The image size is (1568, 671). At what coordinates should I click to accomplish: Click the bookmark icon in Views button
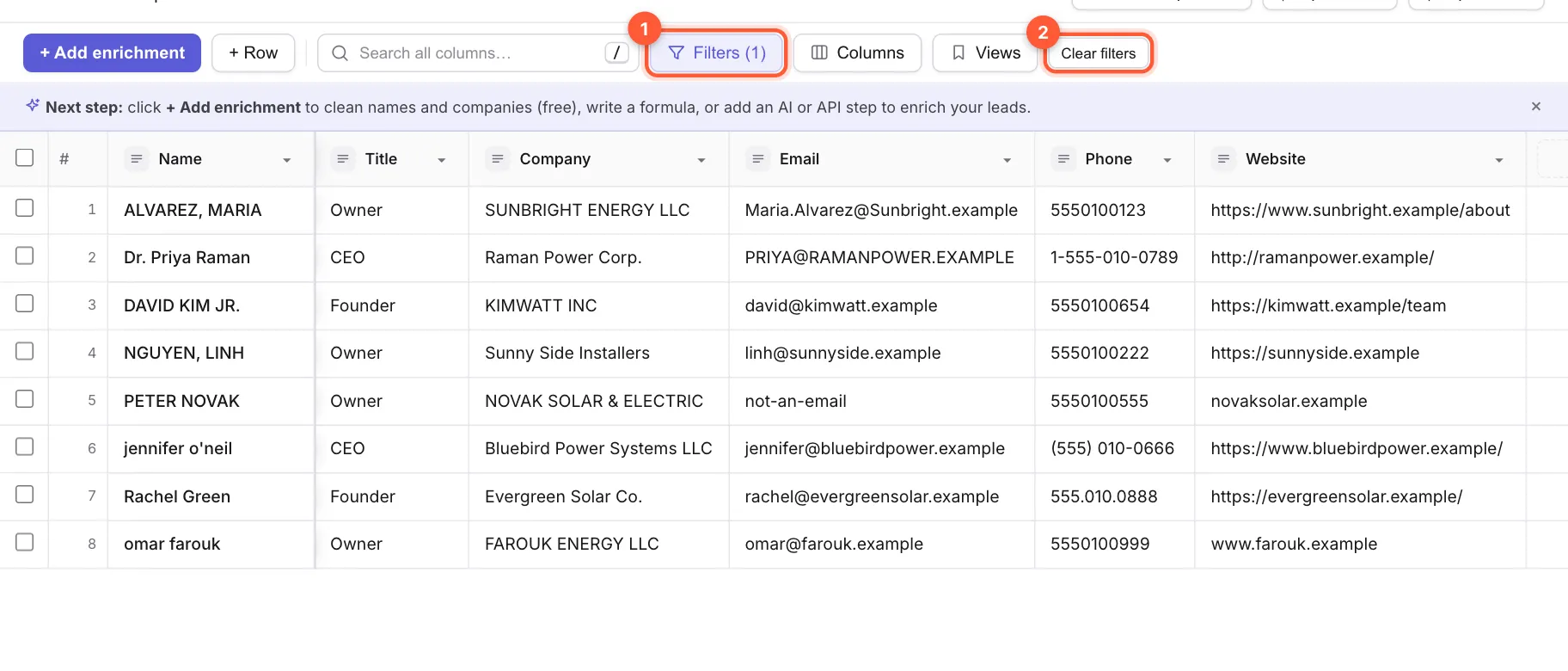click(959, 53)
